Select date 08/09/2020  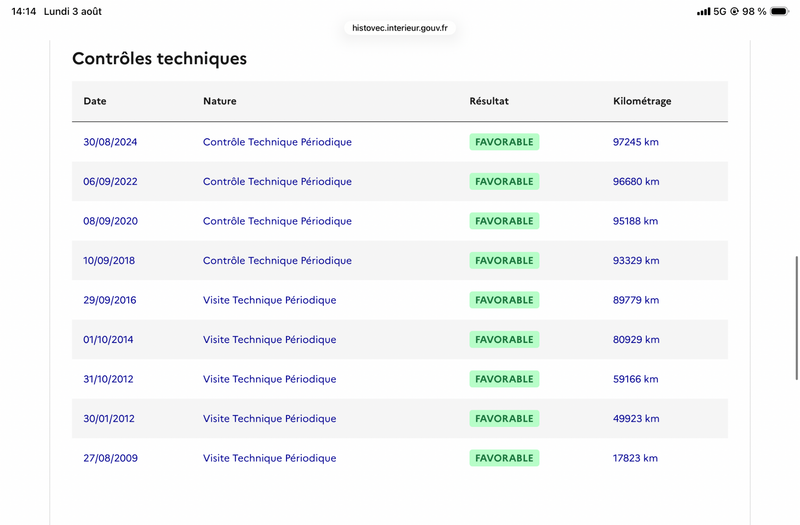[x=110, y=221]
